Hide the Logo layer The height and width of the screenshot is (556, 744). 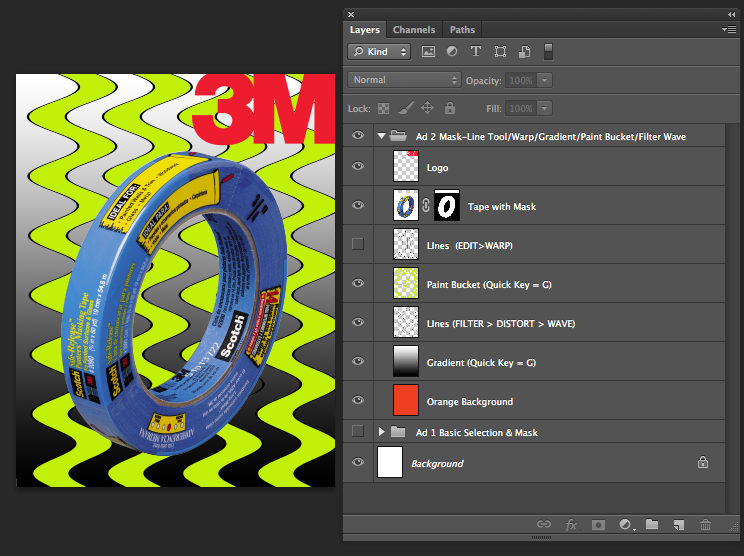tap(358, 166)
